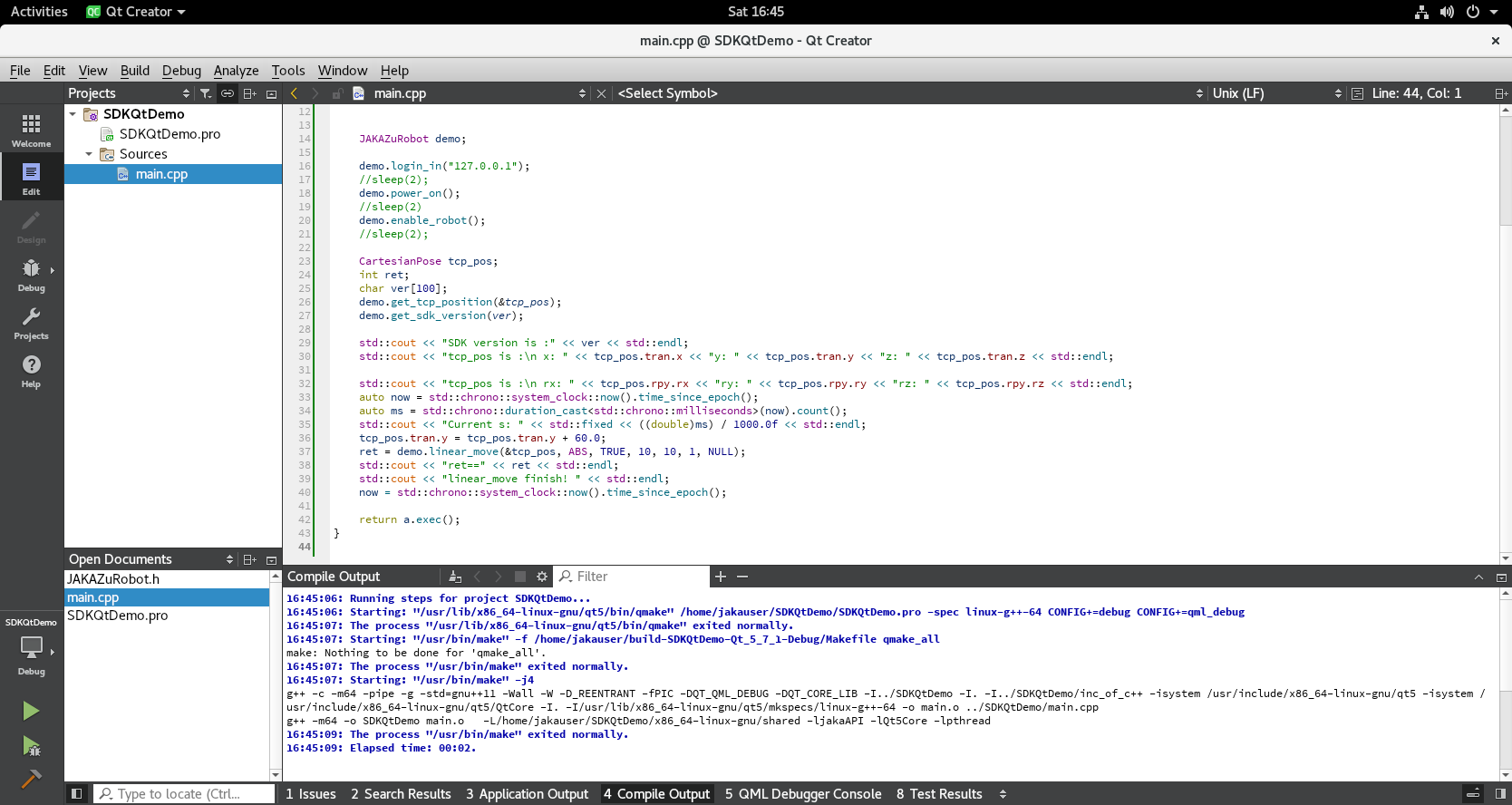This screenshot has height=805, width=1512.
Task: Start debugging with the bug play button
Action: tap(31, 746)
